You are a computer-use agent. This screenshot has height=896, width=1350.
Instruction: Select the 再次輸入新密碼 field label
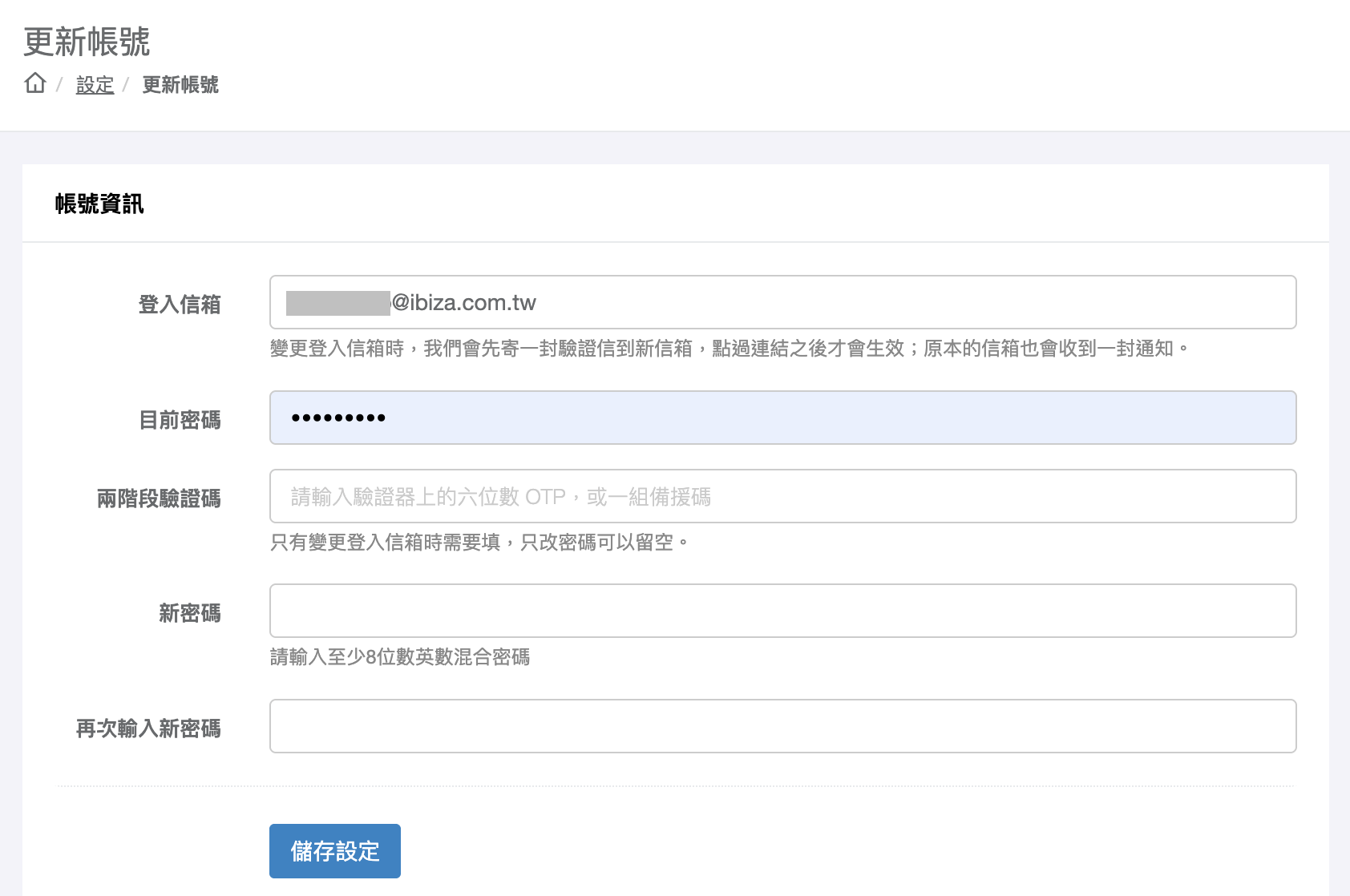[x=148, y=729]
